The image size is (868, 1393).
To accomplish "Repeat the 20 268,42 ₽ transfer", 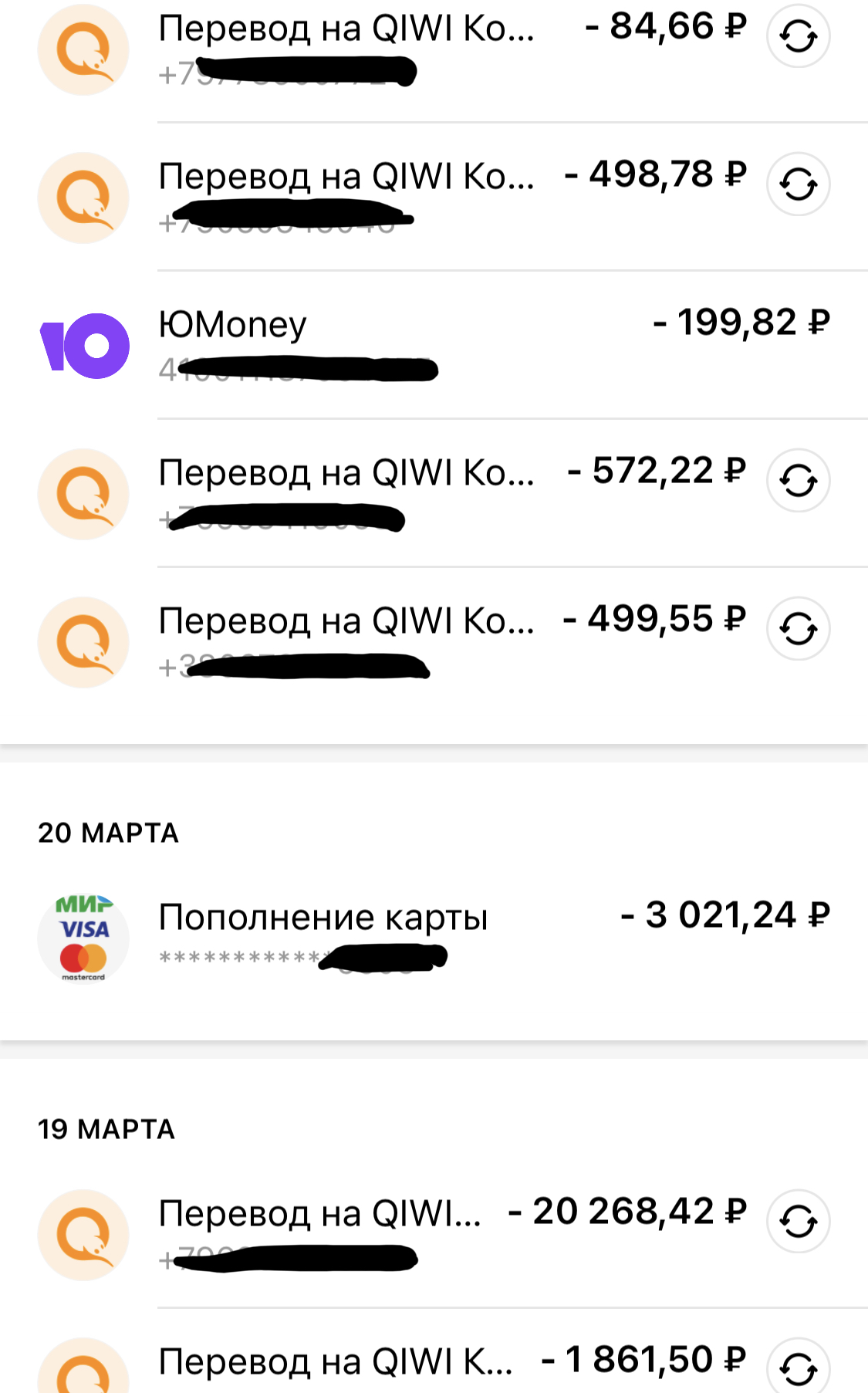I will [x=798, y=1222].
